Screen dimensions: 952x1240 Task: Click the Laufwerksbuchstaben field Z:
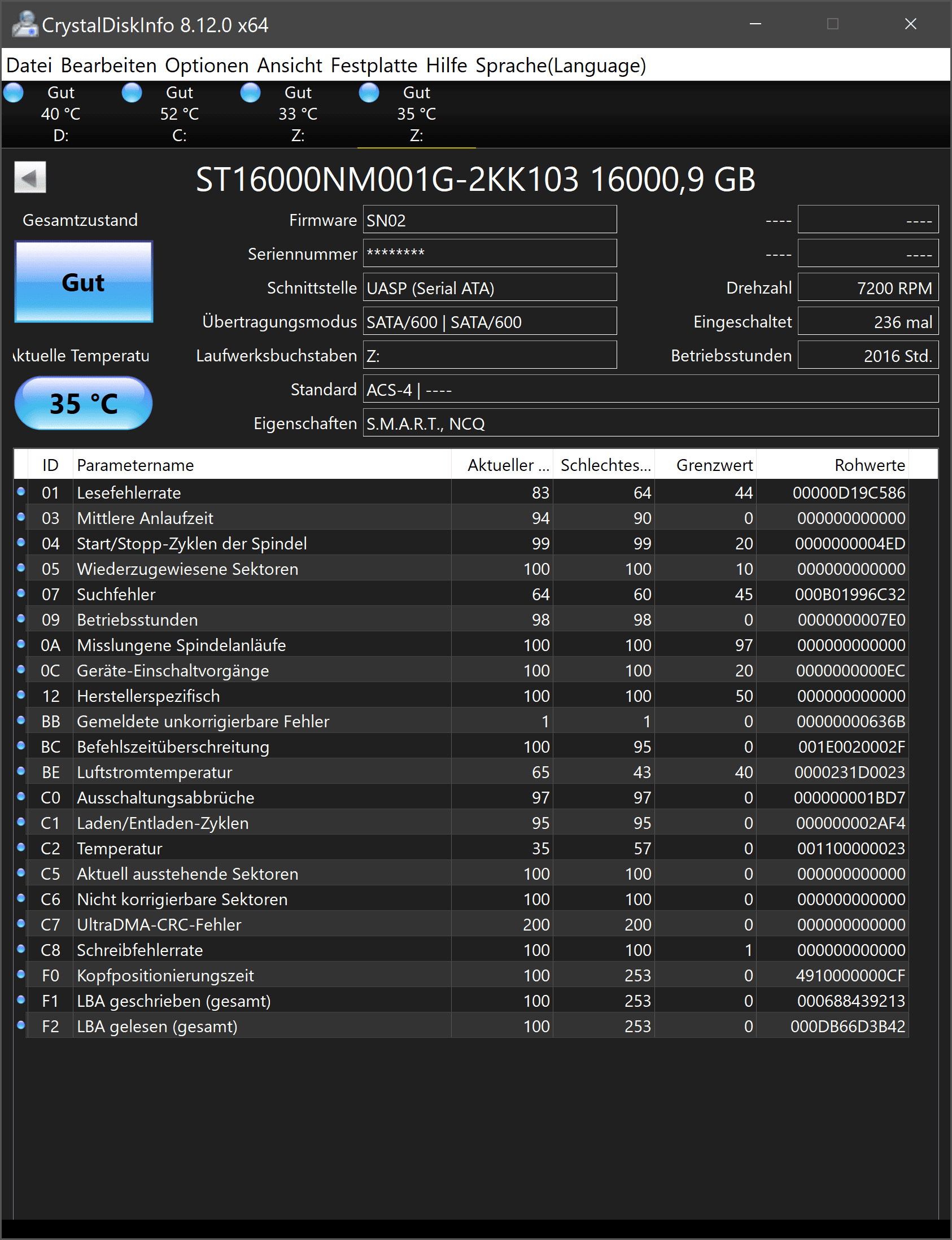click(x=490, y=355)
